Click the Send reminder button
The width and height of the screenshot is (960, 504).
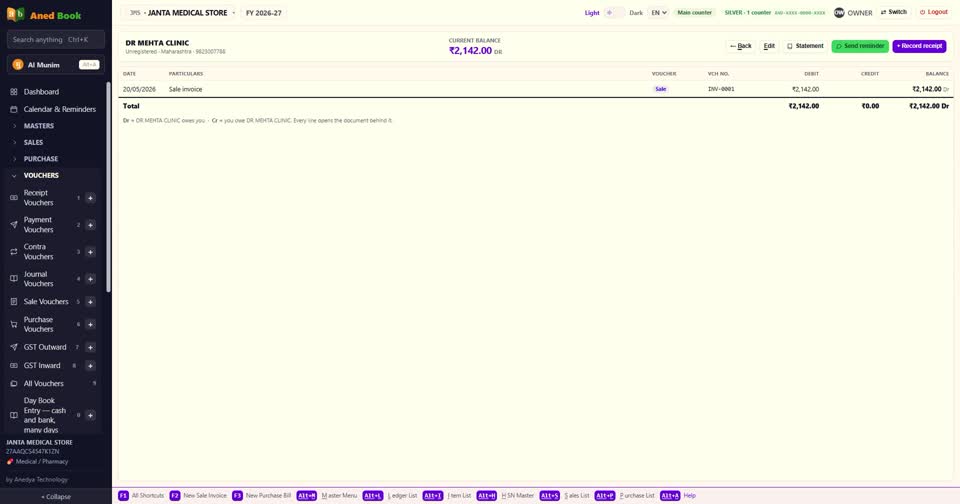tap(860, 46)
